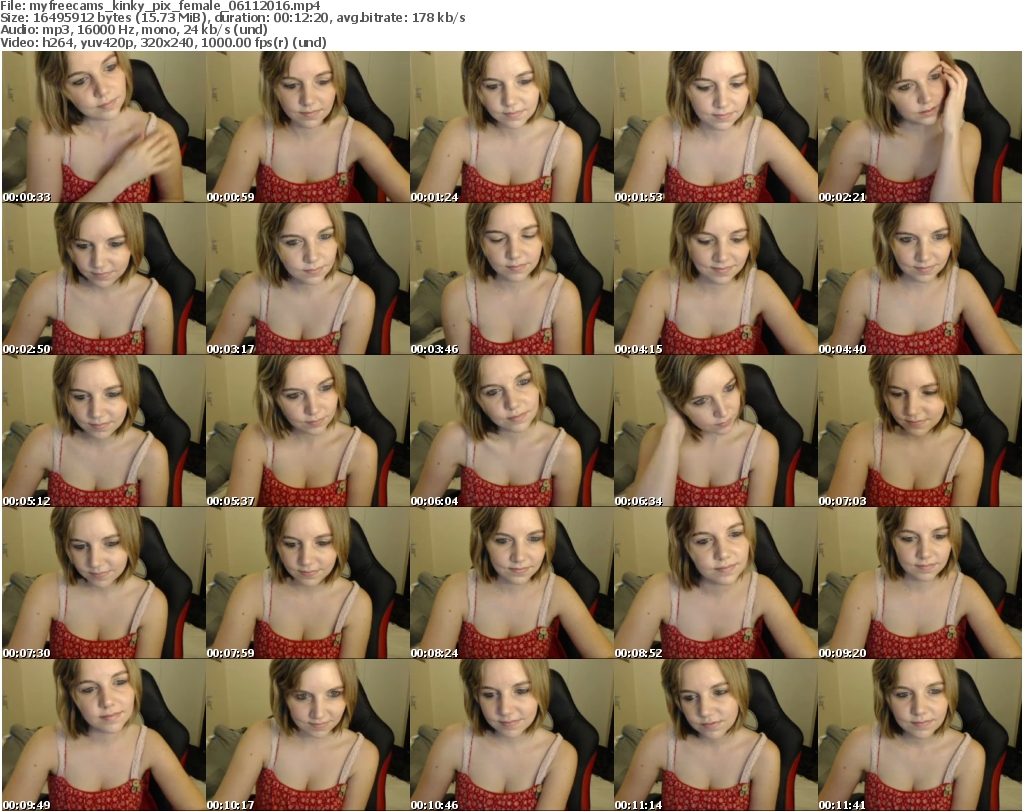The image size is (1024, 811).
Task: Click the 'Size: 16495912 bytes' info line
Action: pos(233,18)
